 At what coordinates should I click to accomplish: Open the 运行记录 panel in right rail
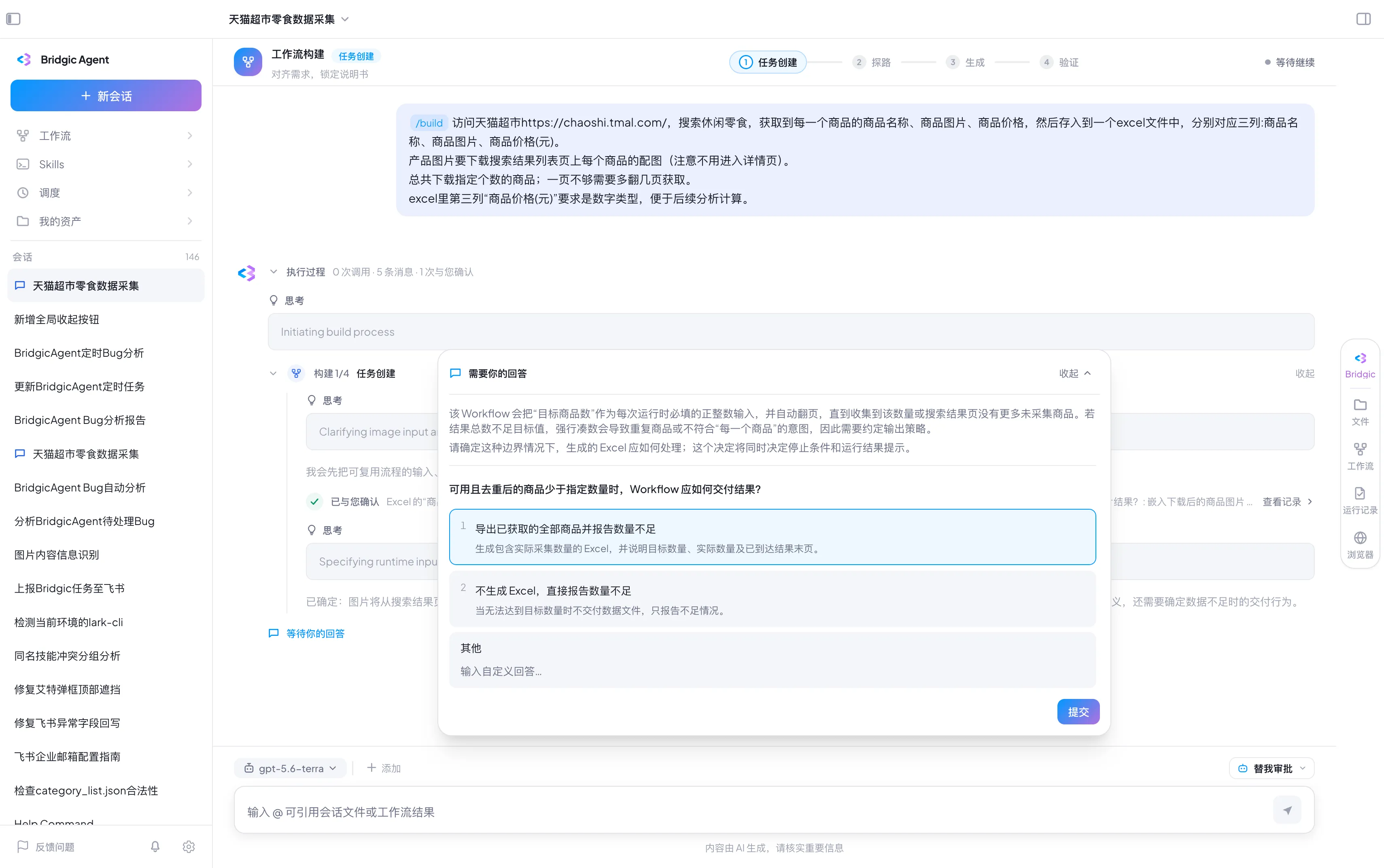1360,501
